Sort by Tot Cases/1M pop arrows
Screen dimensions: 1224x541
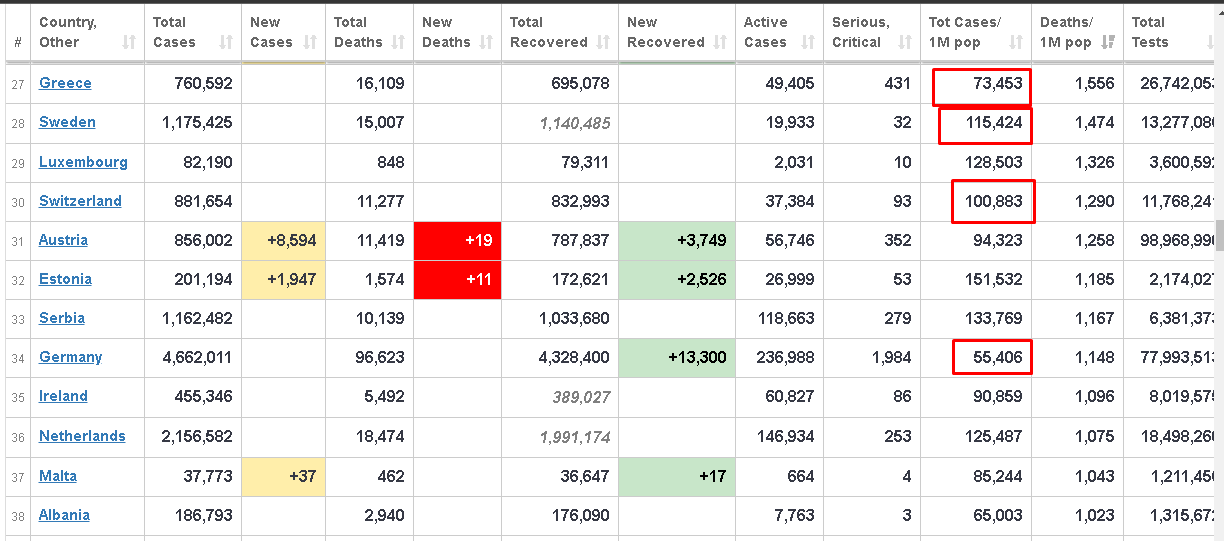[1016, 42]
